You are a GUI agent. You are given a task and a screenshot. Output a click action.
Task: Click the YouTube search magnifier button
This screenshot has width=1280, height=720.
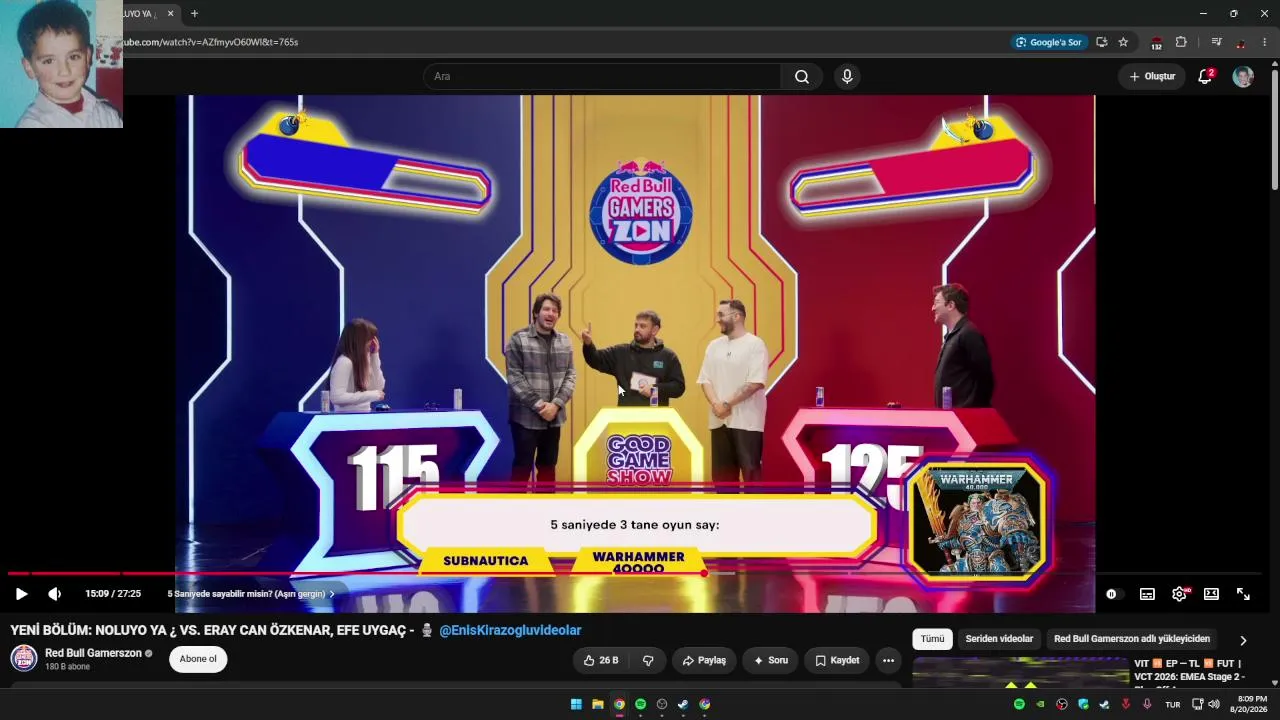click(x=802, y=76)
